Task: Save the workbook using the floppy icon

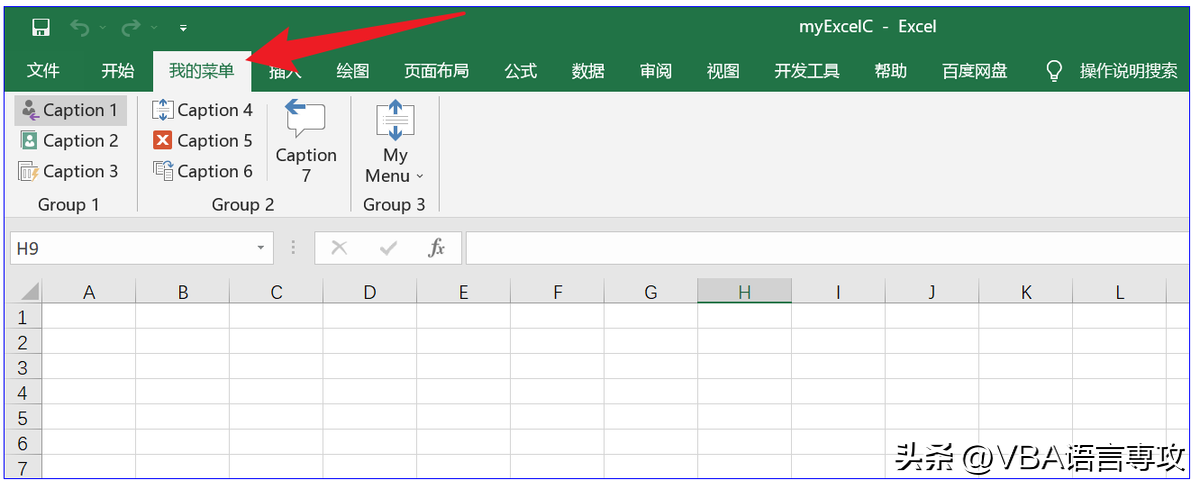Action: tap(41, 27)
